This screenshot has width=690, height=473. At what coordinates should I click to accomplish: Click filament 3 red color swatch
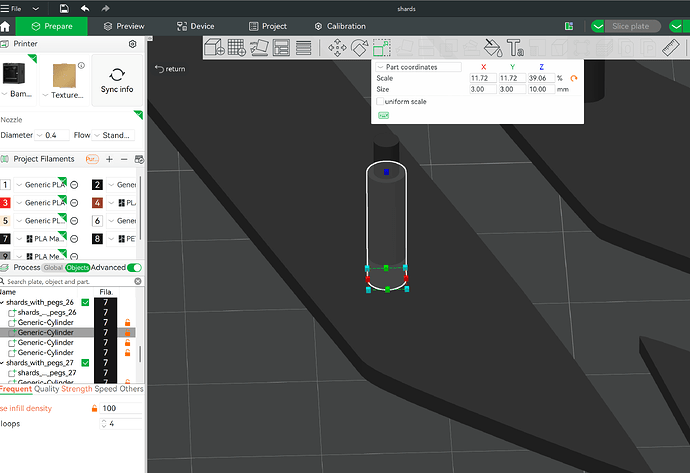(5, 203)
